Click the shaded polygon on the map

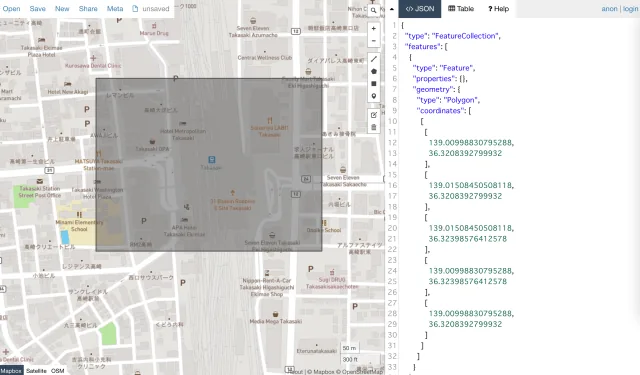tap(209, 164)
